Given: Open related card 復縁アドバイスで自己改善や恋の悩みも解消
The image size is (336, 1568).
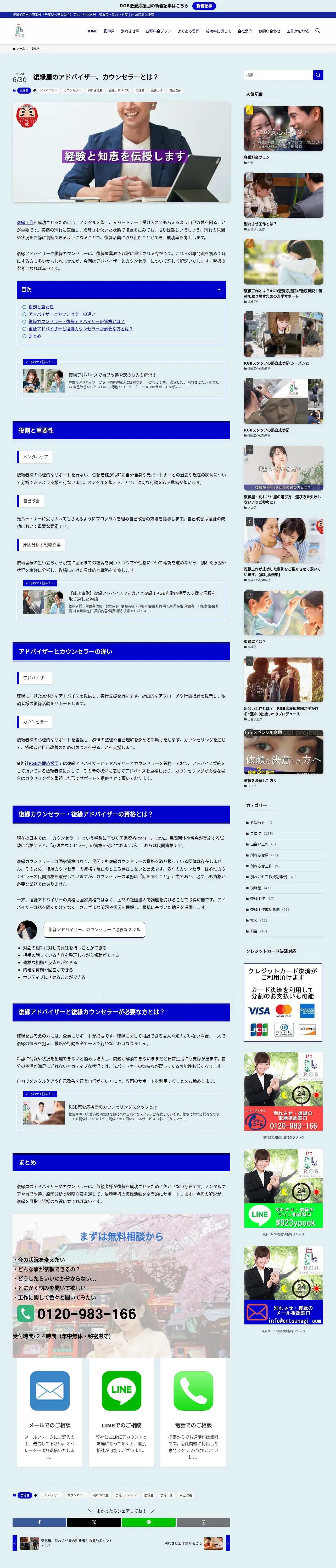Looking at the screenshot, I should (x=121, y=381).
